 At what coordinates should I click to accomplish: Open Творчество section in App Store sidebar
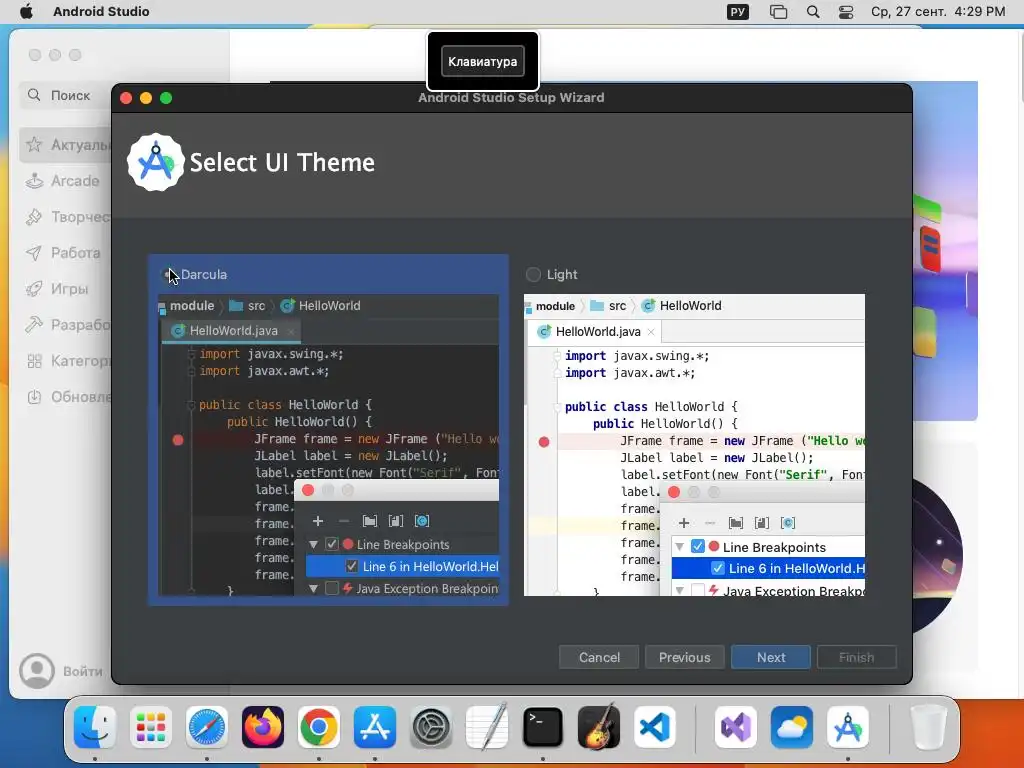pos(65,217)
